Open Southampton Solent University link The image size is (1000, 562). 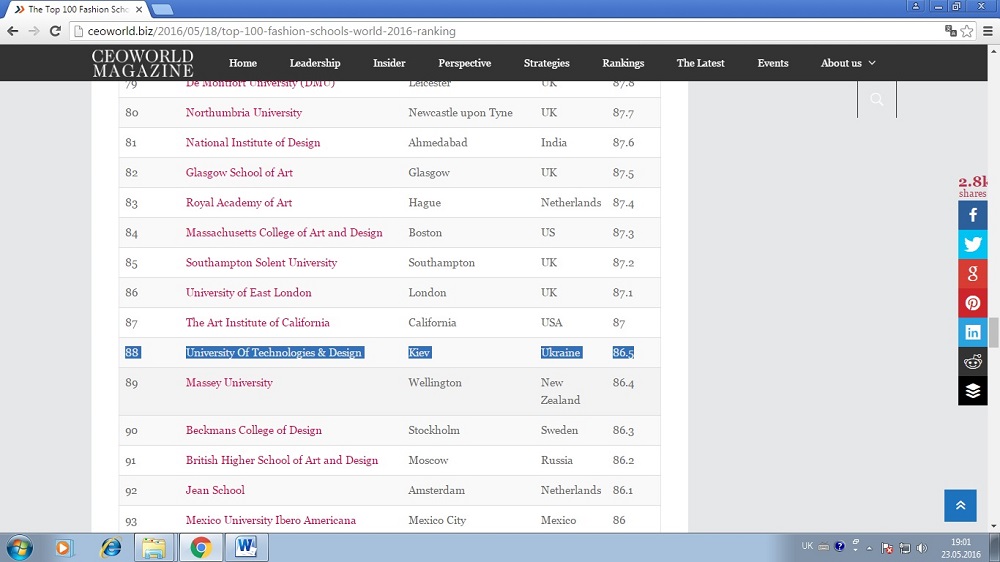pyautogui.click(x=261, y=262)
